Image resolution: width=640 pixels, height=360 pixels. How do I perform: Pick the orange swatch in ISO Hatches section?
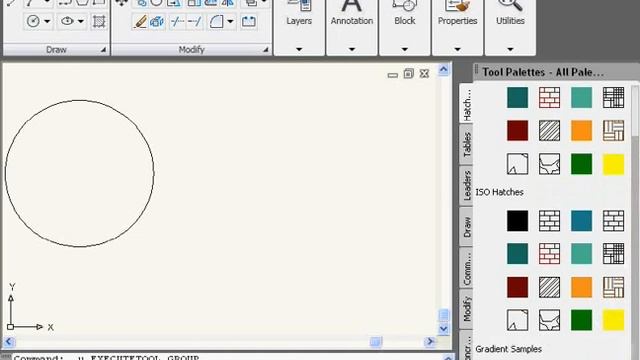(x=581, y=287)
